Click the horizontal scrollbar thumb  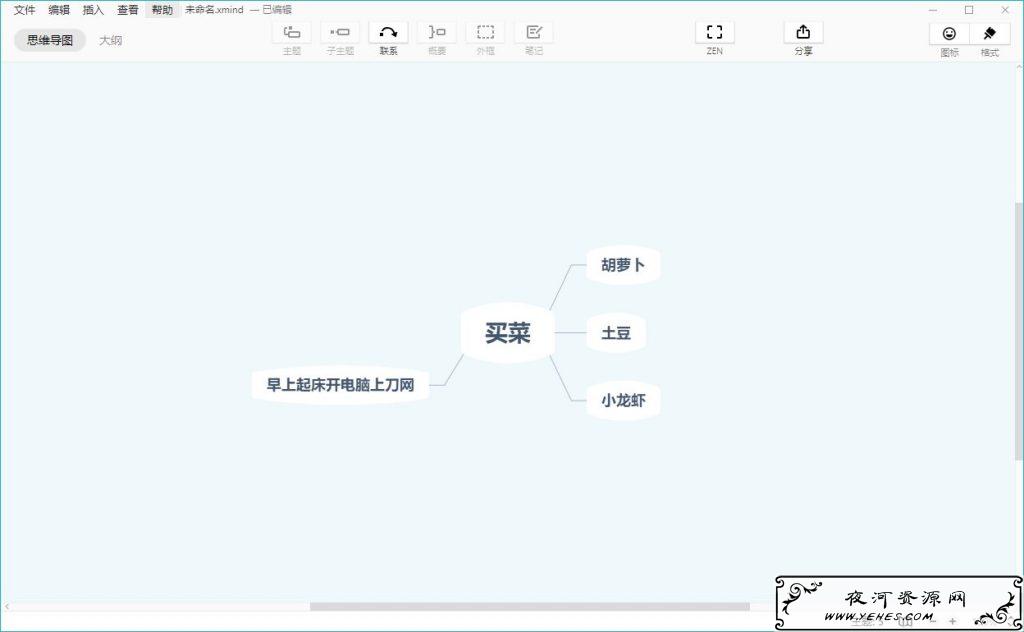click(530, 607)
